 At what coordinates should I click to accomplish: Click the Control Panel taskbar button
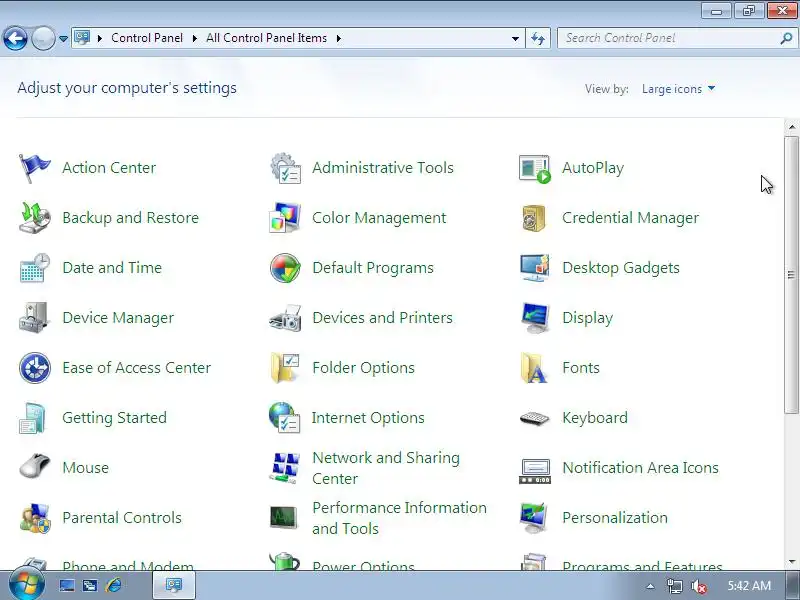tap(174, 585)
